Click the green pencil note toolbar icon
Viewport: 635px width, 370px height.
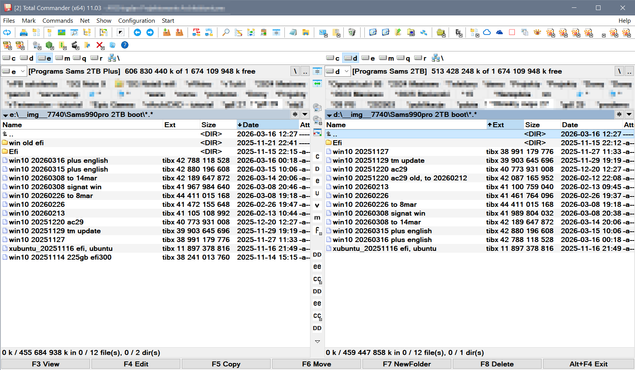[398, 32]
